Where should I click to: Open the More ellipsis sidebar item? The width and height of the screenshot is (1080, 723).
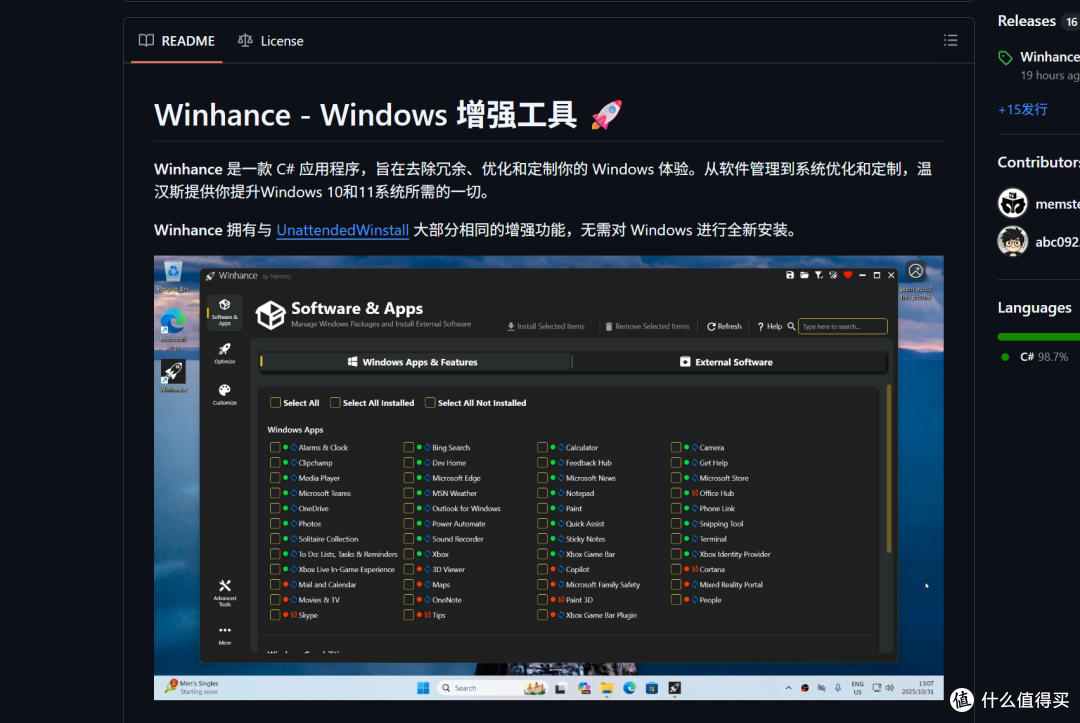(225, 635)
